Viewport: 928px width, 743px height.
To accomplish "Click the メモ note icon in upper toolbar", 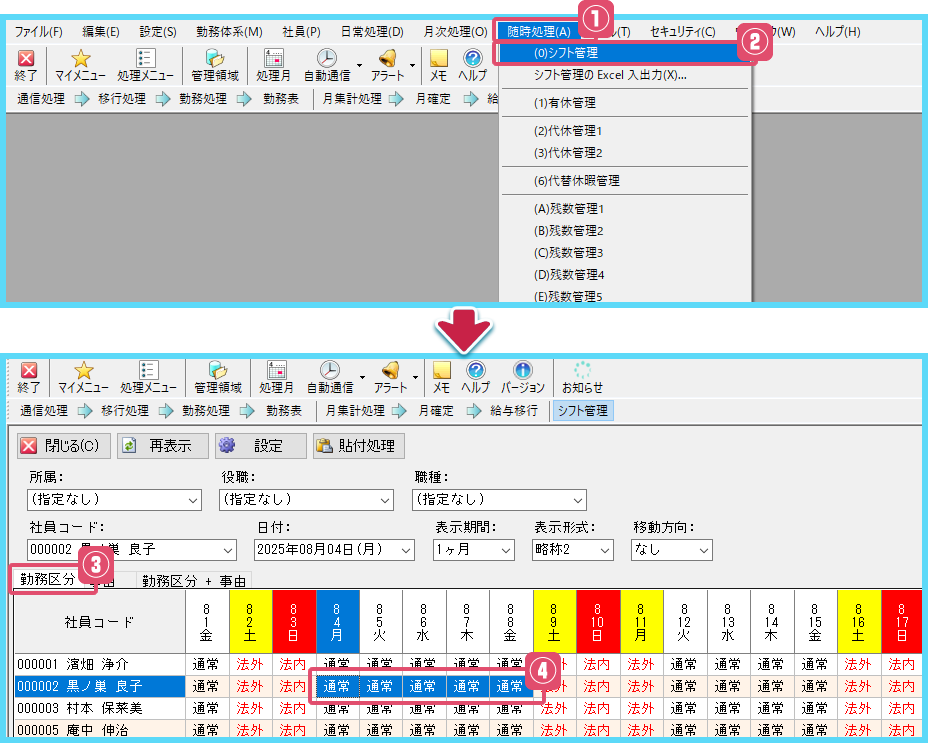I will point(438,65).
